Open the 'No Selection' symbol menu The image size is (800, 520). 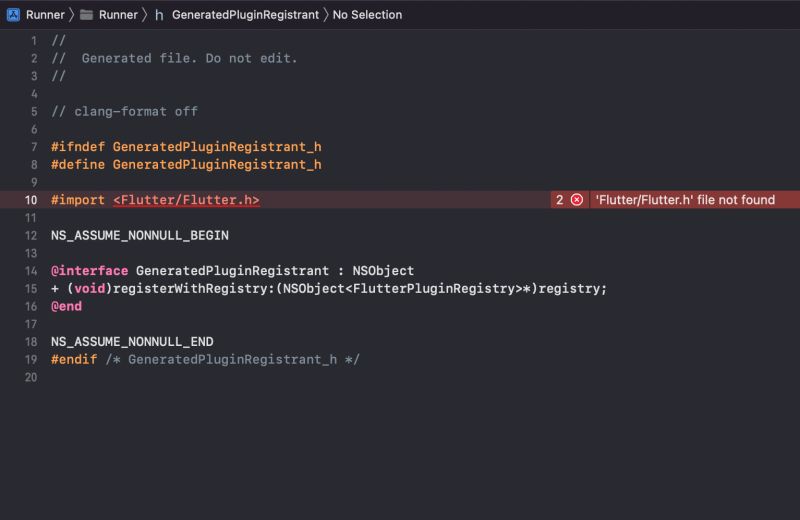[x=367, y=15]
